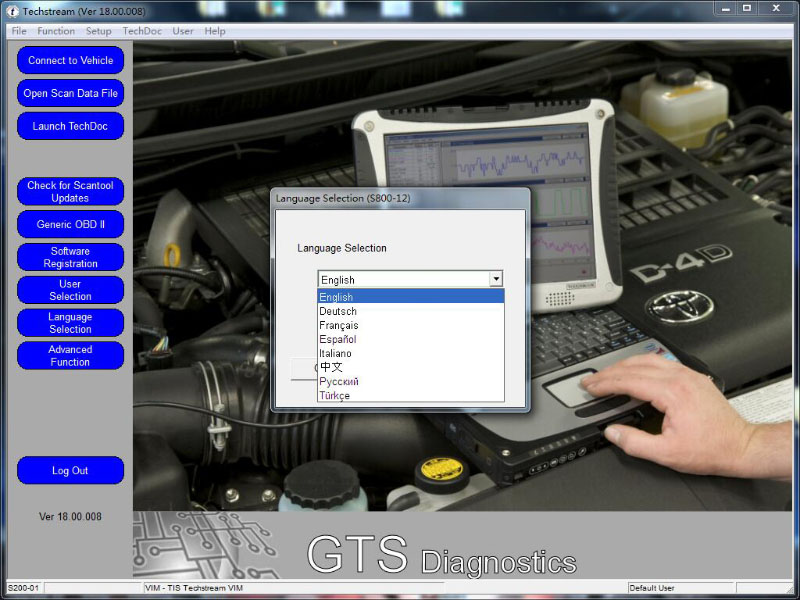This screenshot has width=800, height=600.
Task: Open the Setup menu
Action: click(x=99, y=31)
